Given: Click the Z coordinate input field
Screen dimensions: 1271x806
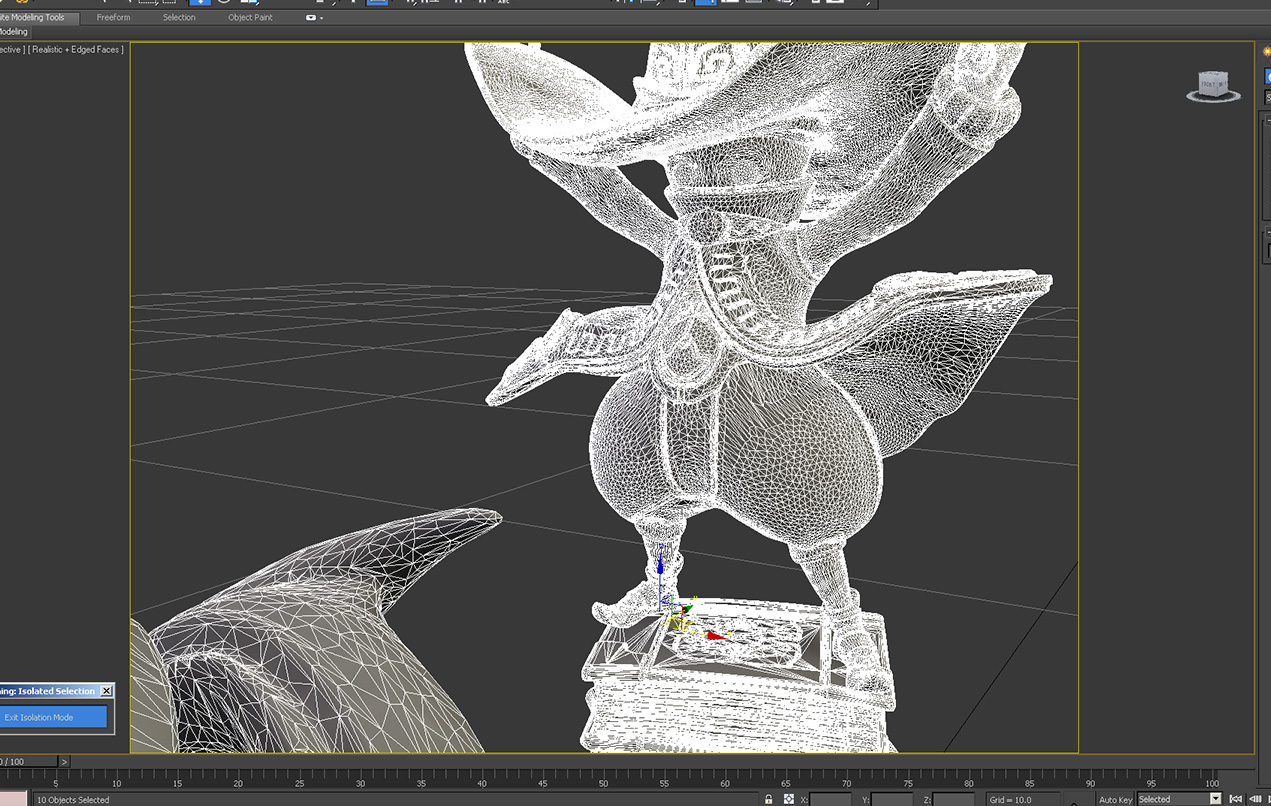Looking at the screenshot, I should pyautogui.click(x=953, y=799).
